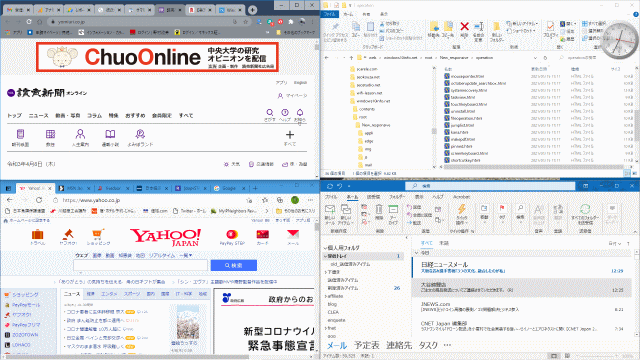Open the ファイル tab in Explorer
The height and width of the screenshot is (360, 640).
coord(330,14)
